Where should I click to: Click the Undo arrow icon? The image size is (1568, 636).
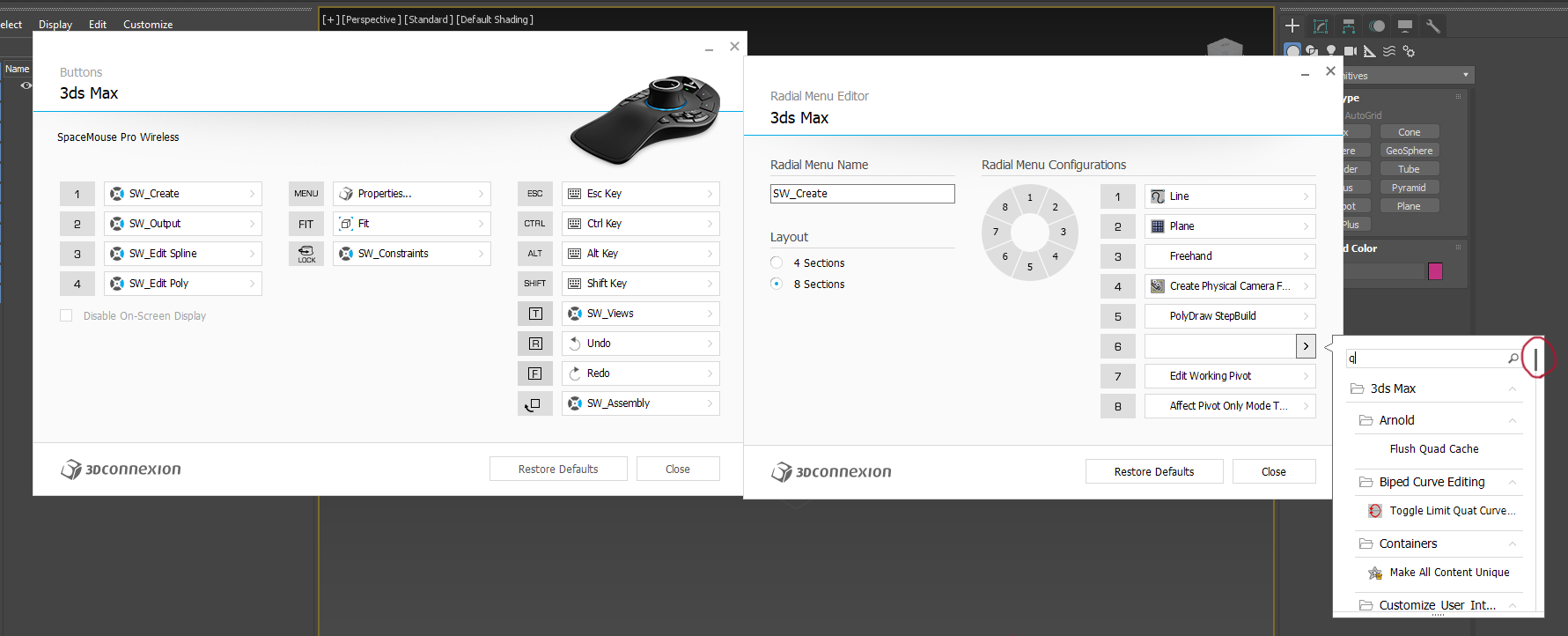[x=574, y=344]
